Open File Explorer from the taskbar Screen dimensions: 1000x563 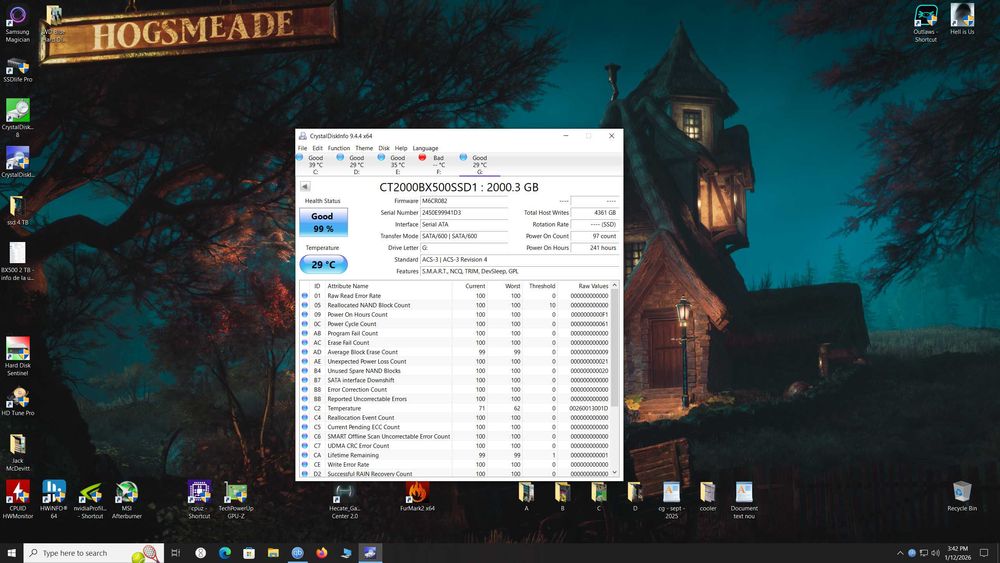click(273, 553)
